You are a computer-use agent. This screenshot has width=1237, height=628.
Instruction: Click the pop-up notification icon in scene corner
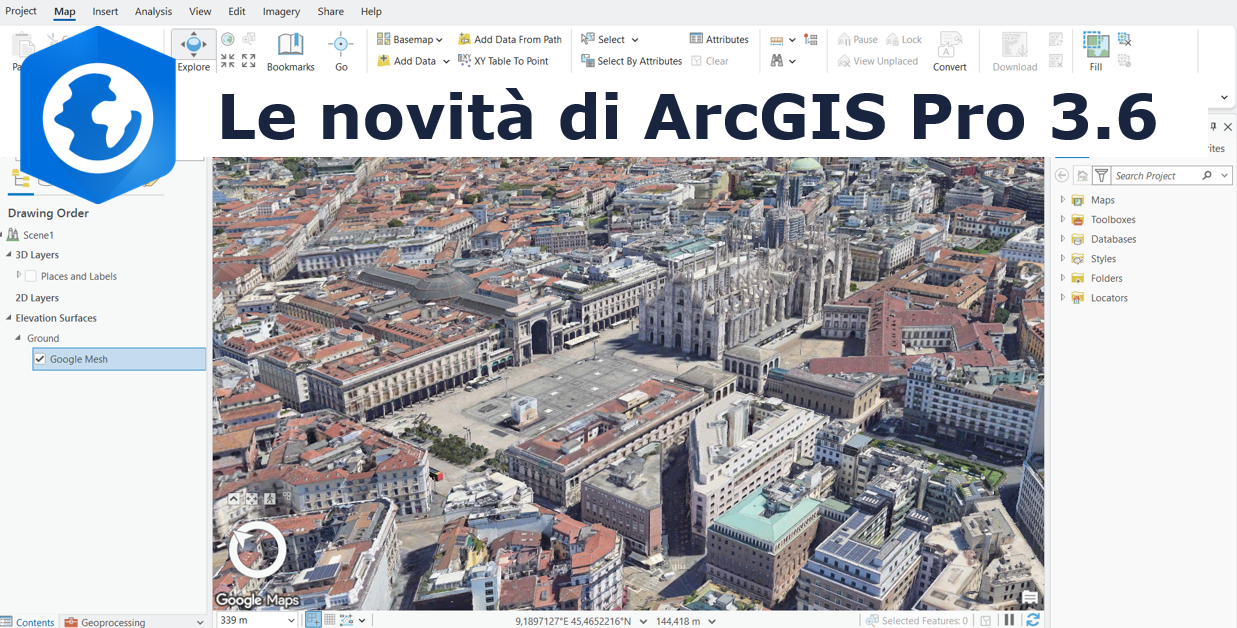pyautogui.click(x=1030, y=598)
